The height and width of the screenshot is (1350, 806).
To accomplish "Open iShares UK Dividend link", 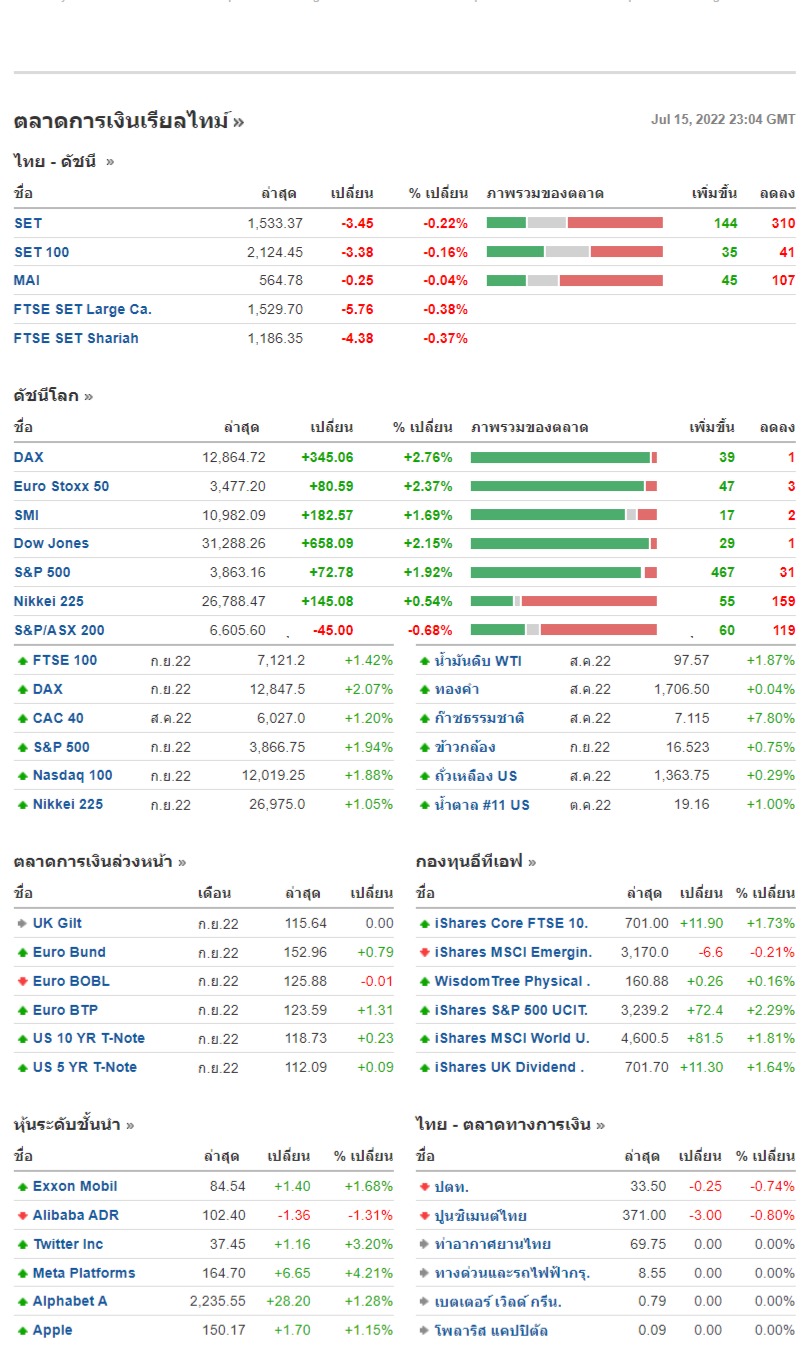I will point(509,1067).
